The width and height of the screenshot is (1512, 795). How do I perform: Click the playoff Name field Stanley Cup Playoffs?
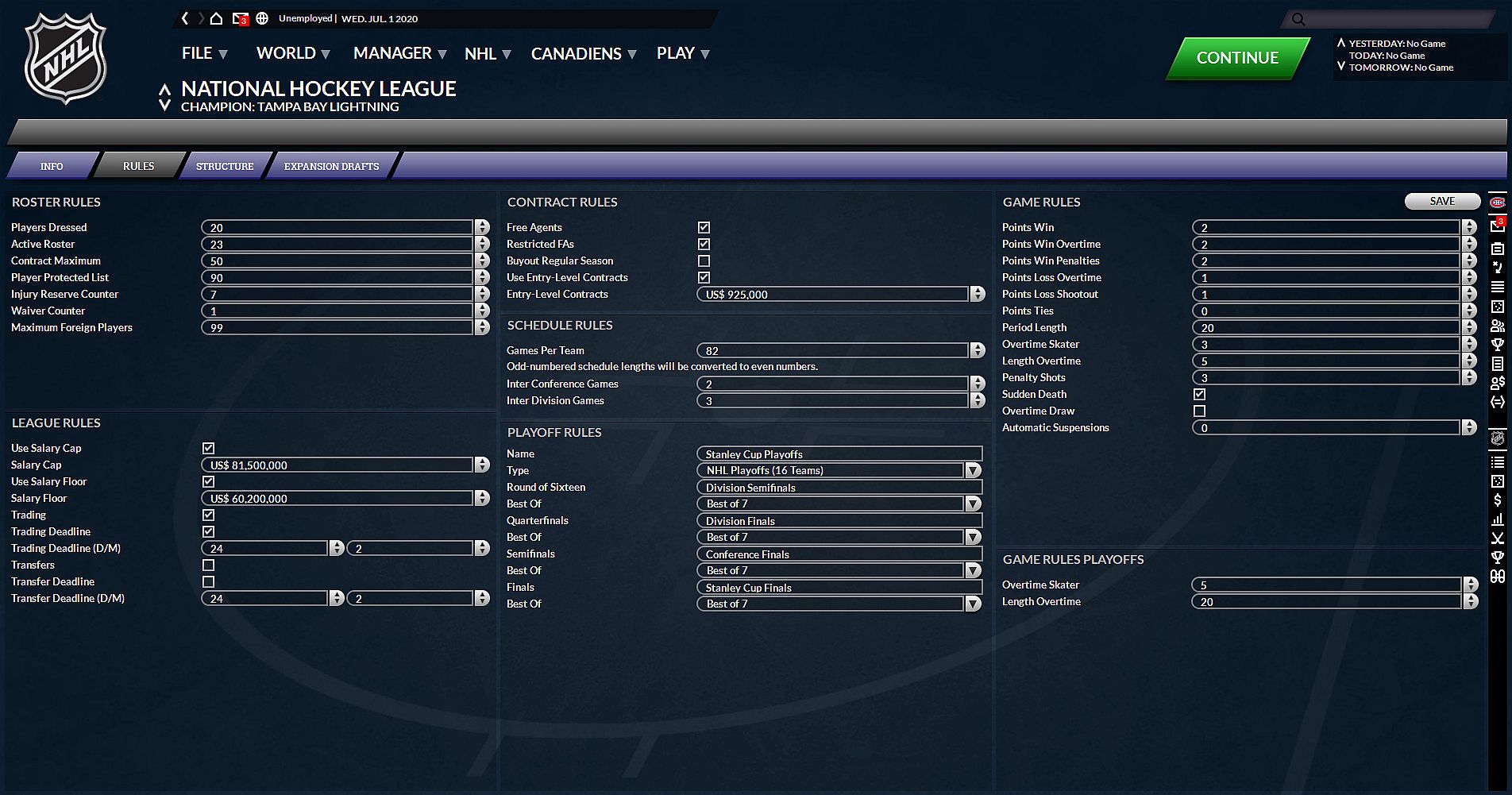tap(839, 453)
